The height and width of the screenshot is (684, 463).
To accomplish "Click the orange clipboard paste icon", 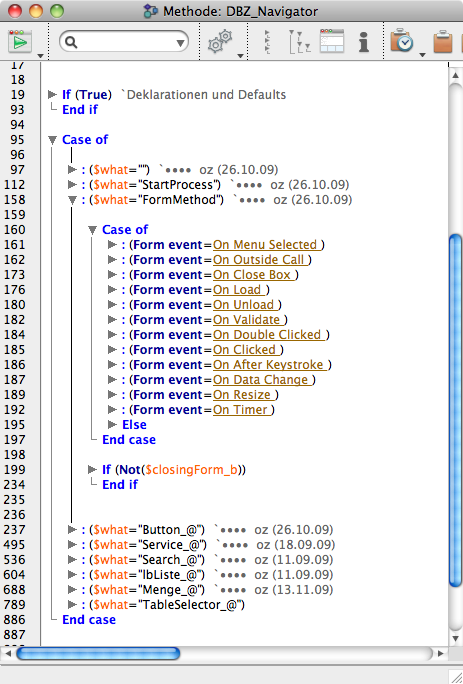I will [x=442, y=41].
